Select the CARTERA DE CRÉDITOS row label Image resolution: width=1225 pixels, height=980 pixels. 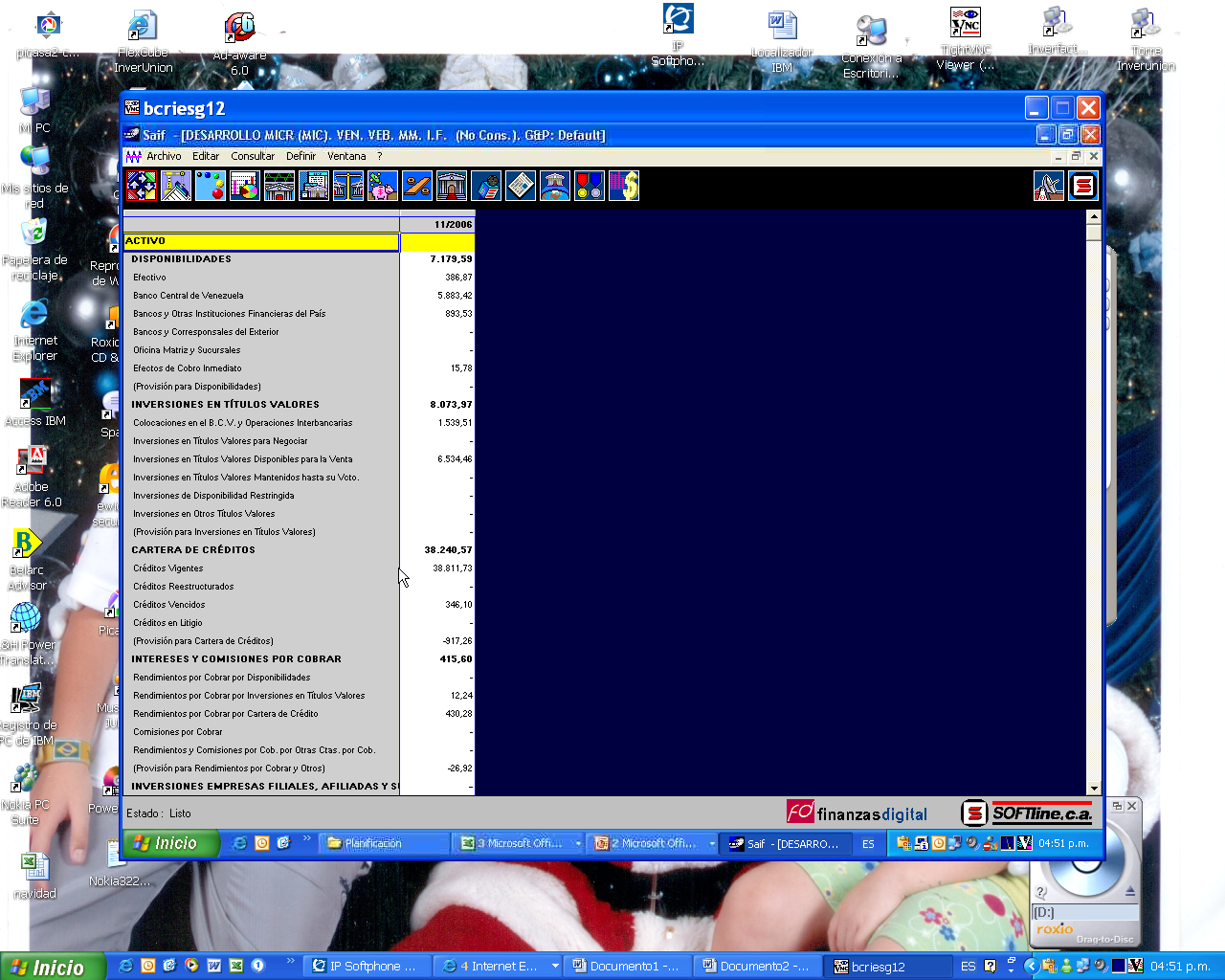(193, 550)
